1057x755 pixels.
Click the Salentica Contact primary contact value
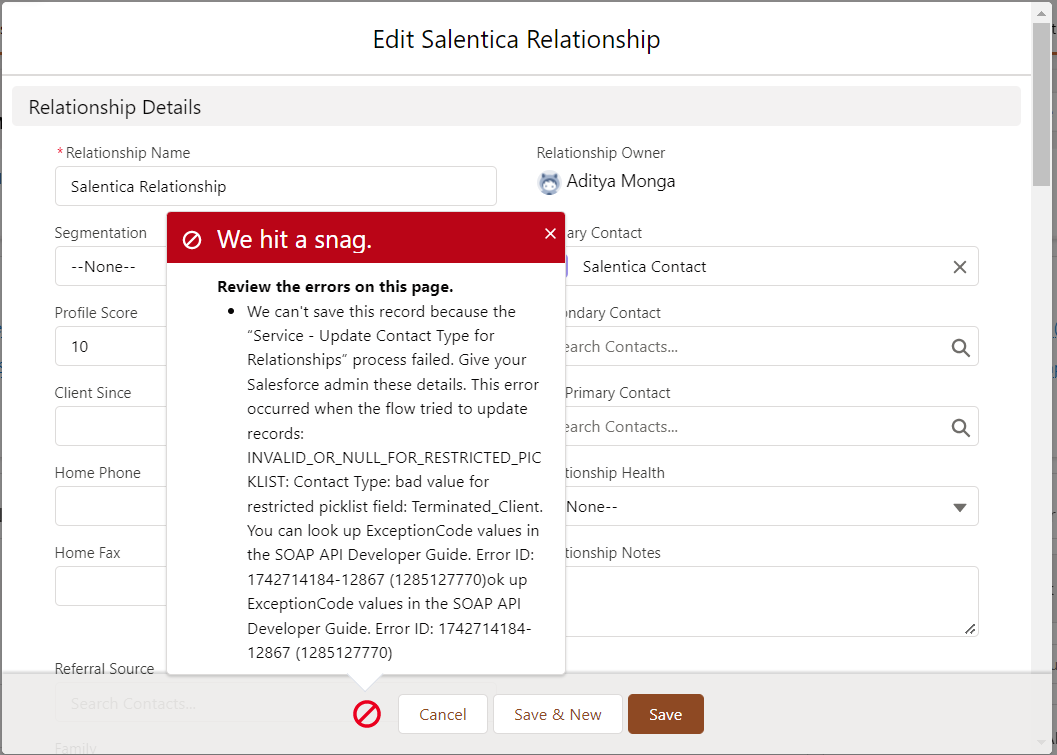[x=644, y=267]
